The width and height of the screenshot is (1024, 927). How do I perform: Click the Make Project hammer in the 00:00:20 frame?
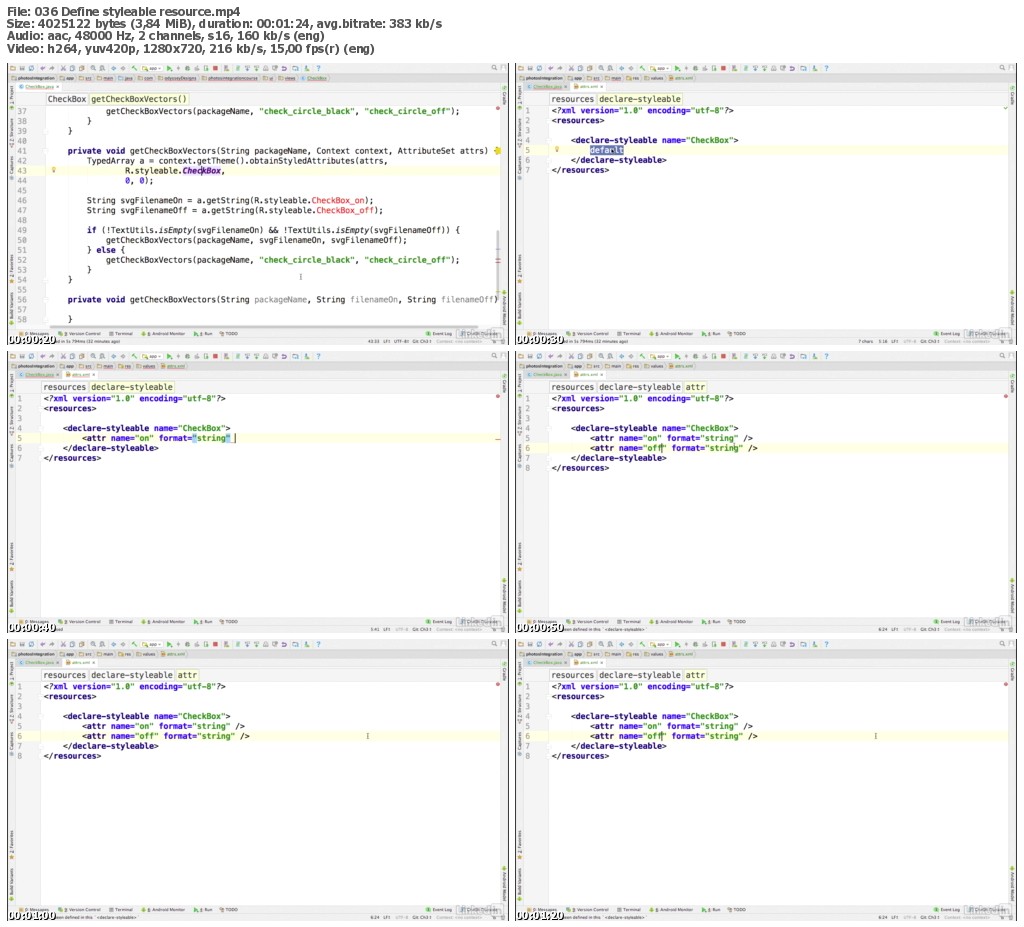click(135, 68)
